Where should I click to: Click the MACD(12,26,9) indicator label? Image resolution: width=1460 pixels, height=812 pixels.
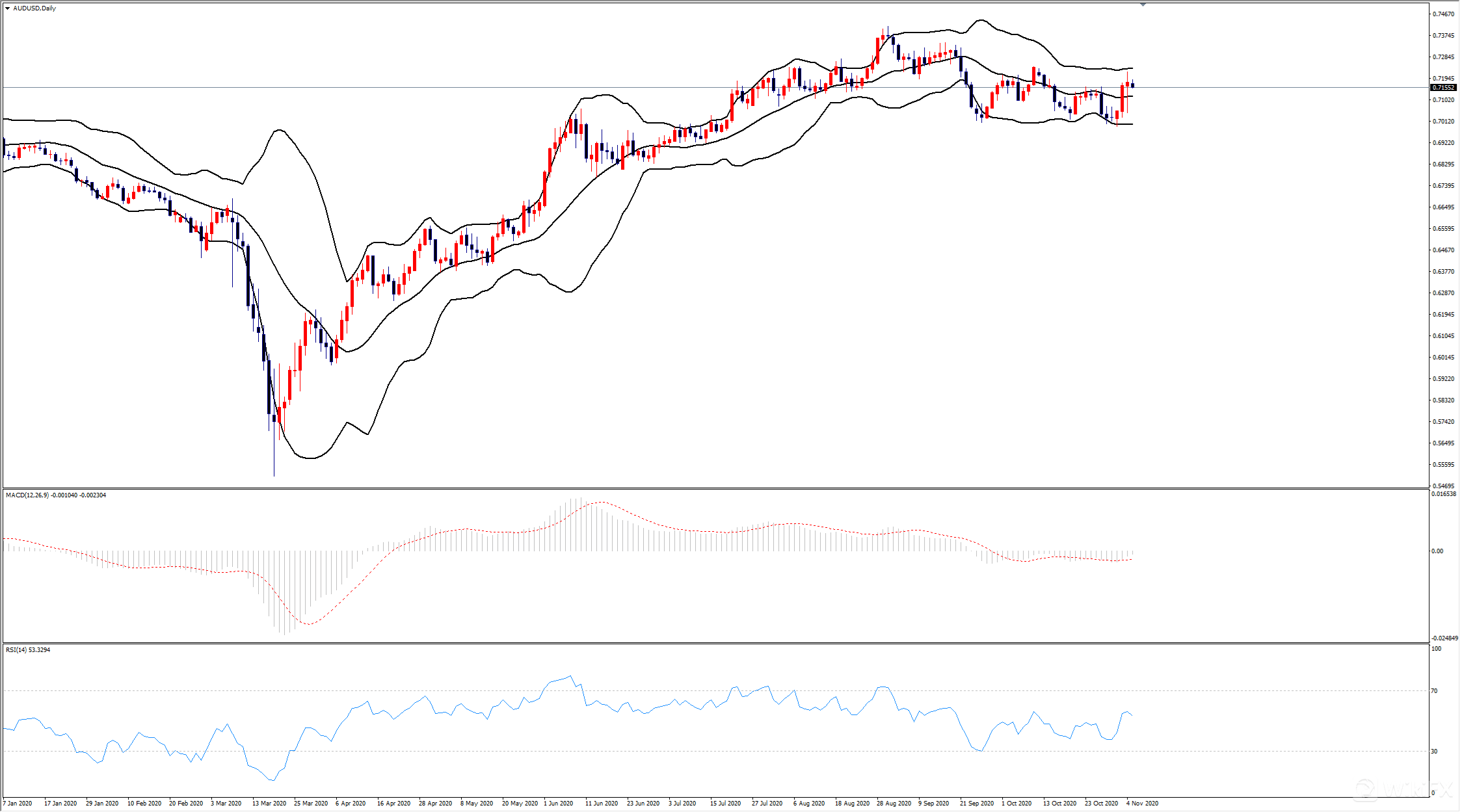point(27,495)
